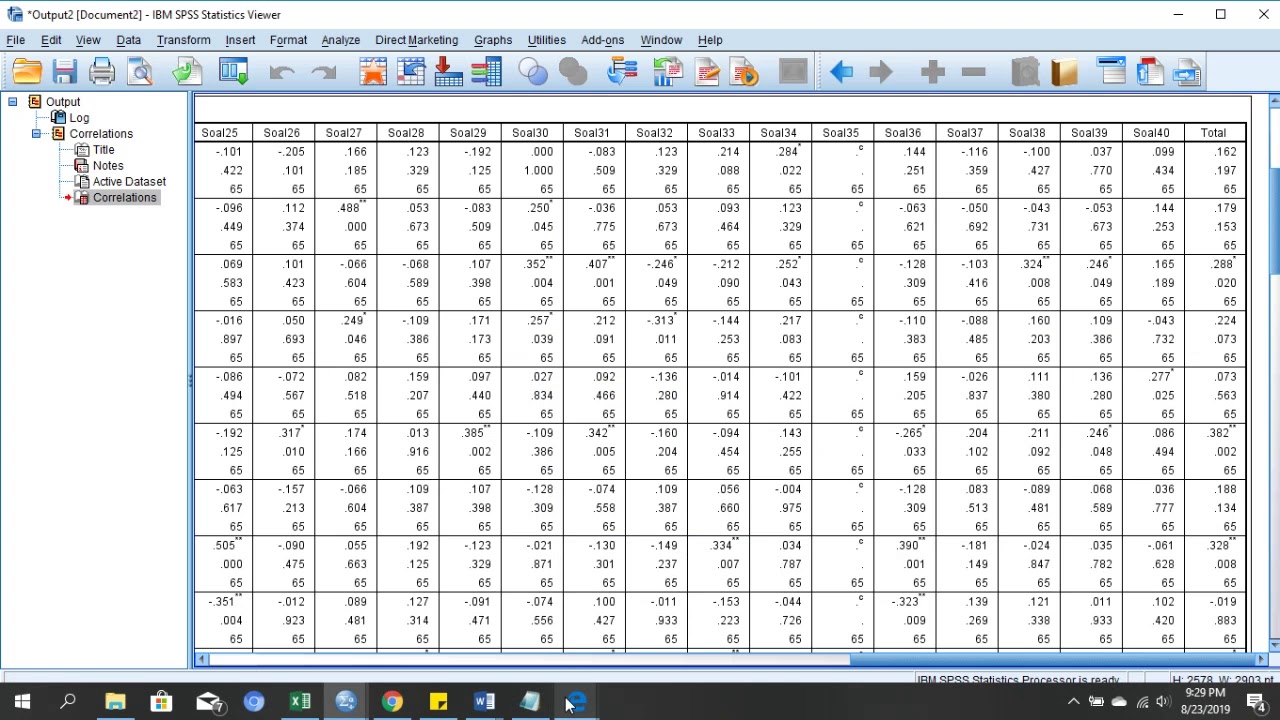Screen dimensions: 1280x720
Task: Click the vertical scrollbar down arrow
Action: pyautogui.click(x=1274, y=644)
